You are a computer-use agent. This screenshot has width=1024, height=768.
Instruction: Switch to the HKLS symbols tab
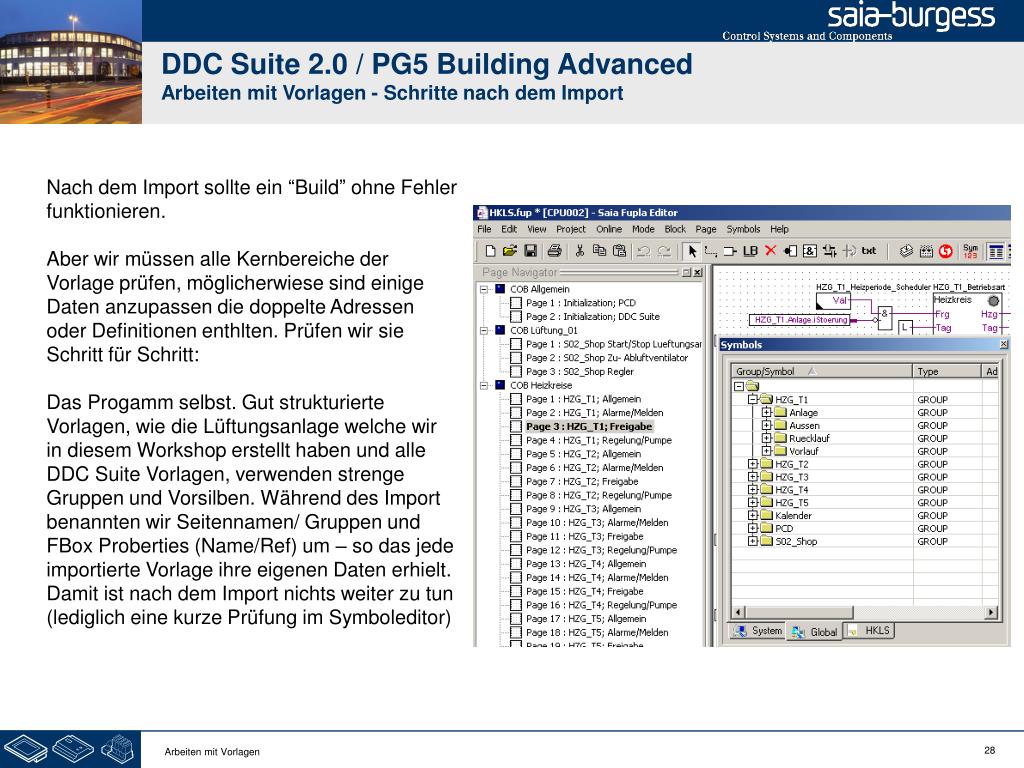[x=870, y=631]
